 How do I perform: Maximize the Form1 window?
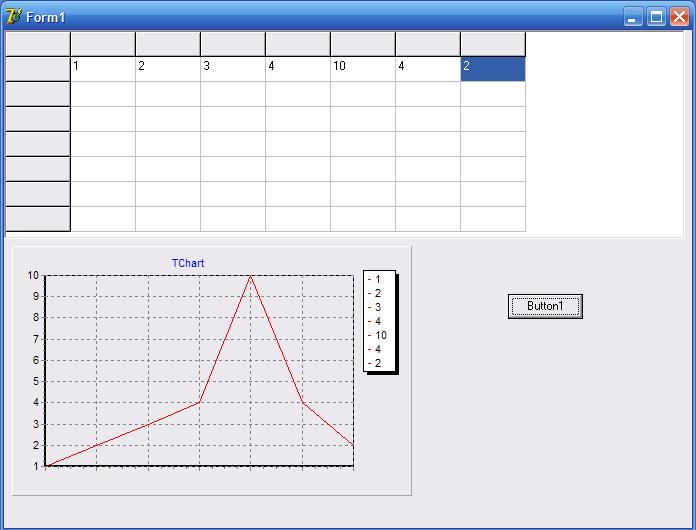(656, 17)
